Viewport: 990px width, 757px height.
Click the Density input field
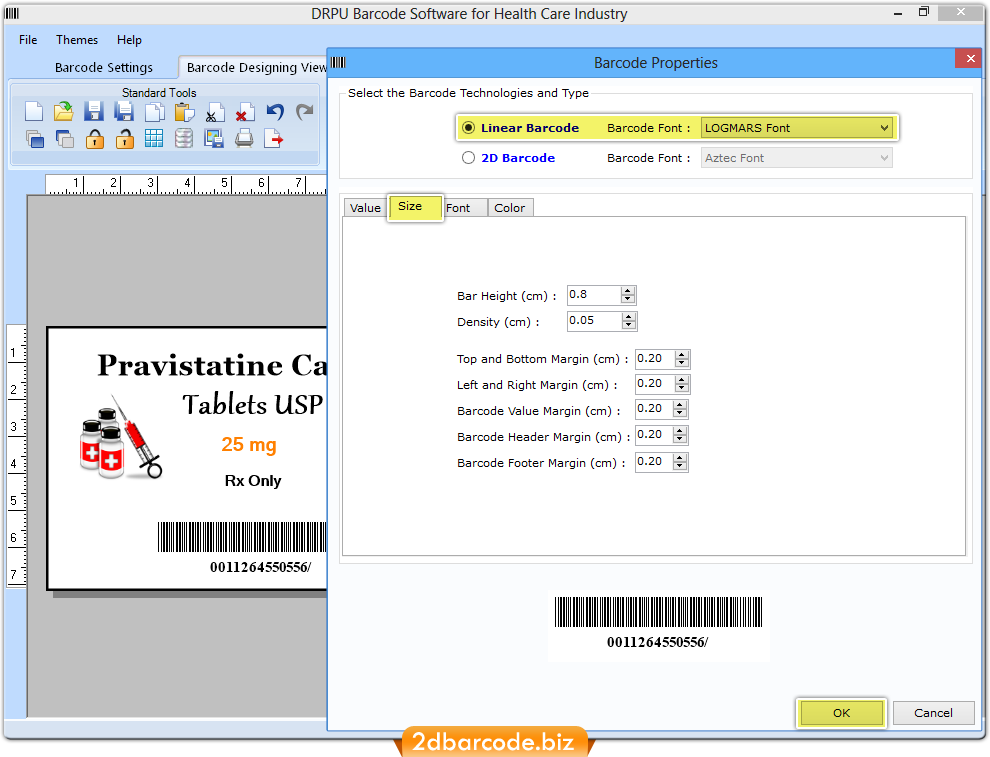(x=595, y=321)
